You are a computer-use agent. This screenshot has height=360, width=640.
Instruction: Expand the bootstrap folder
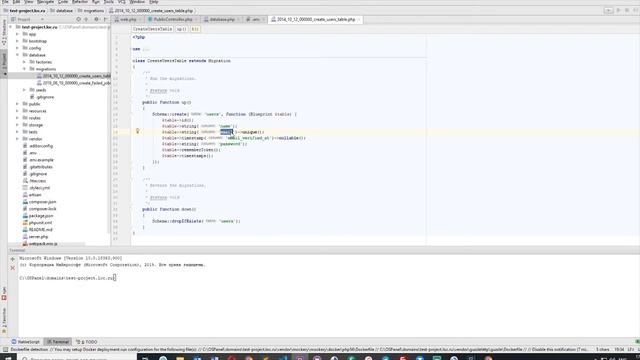pos(18,41)
